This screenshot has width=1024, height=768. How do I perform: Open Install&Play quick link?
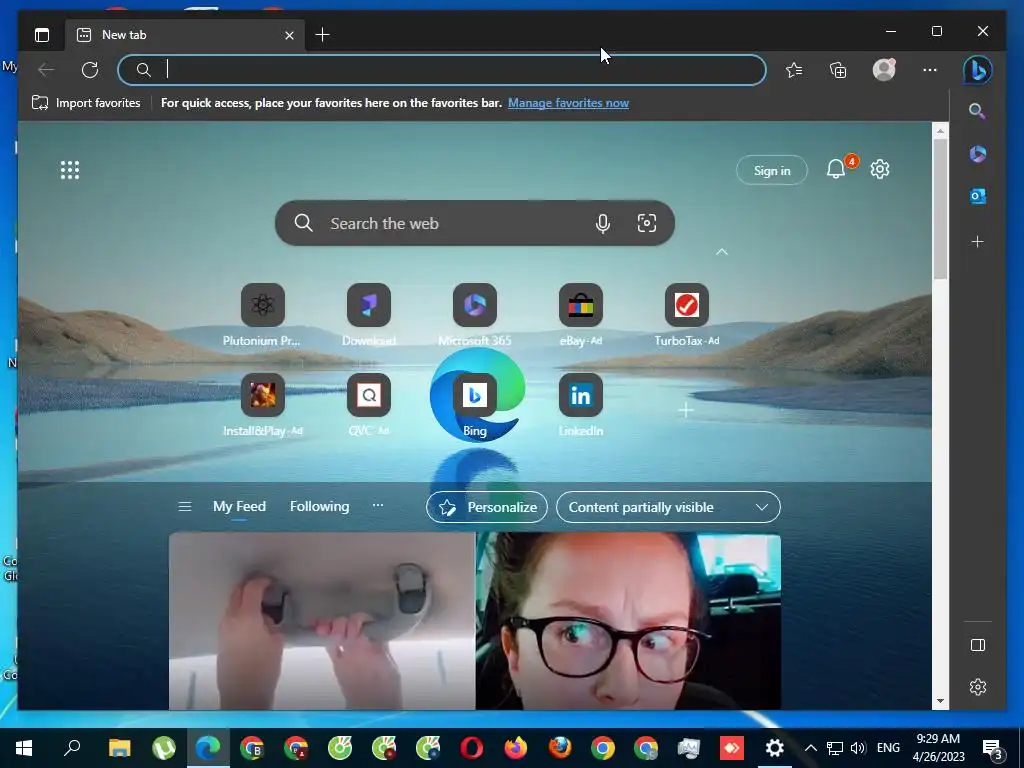[263, 405]
